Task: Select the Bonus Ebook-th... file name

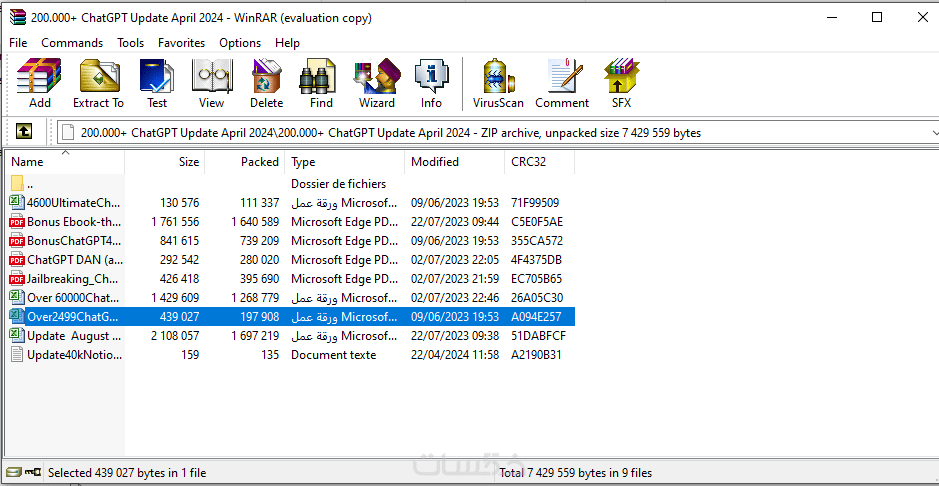Action: (74, 221)
